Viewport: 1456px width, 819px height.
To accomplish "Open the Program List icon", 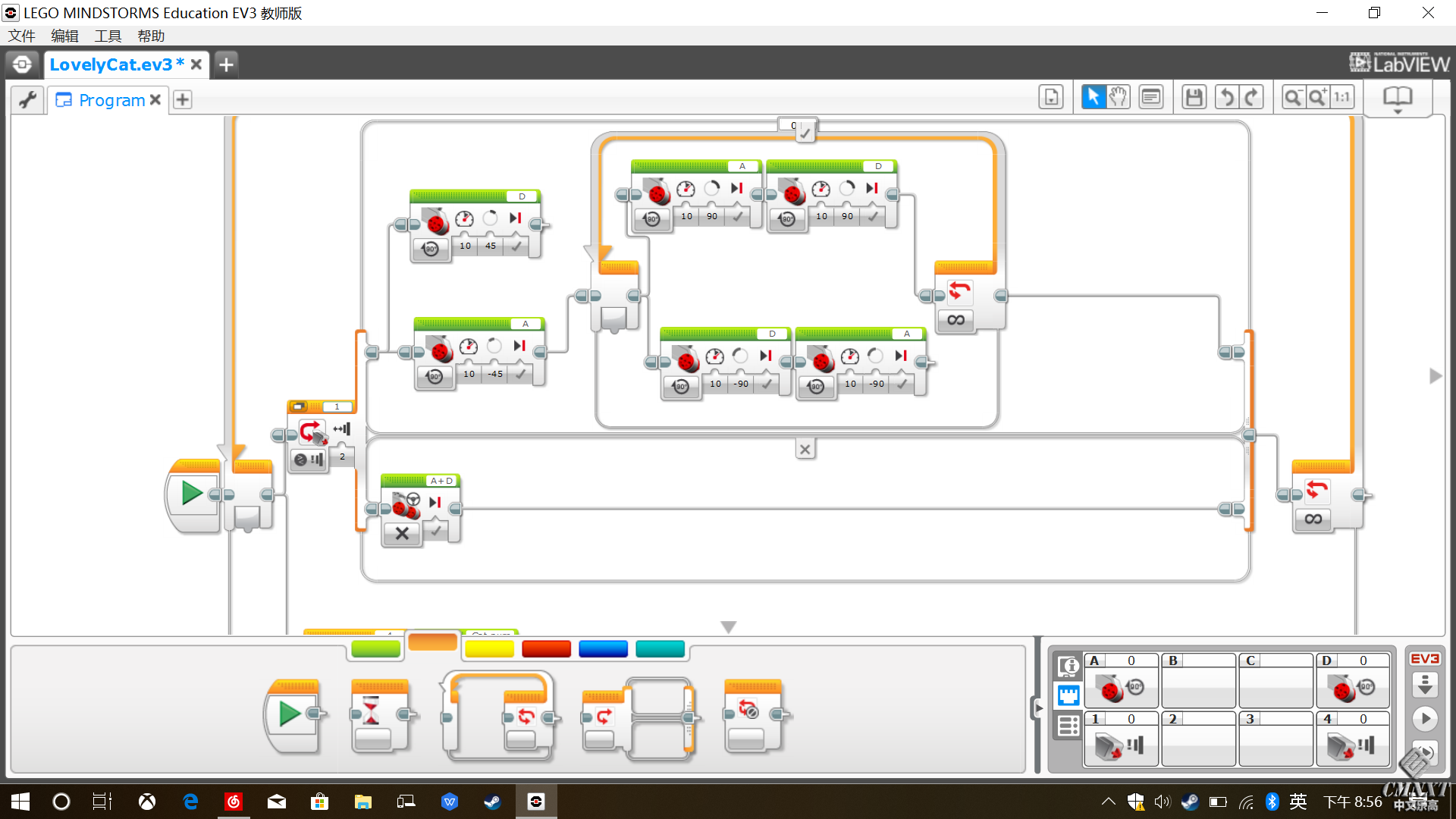I will point(1051,97).
